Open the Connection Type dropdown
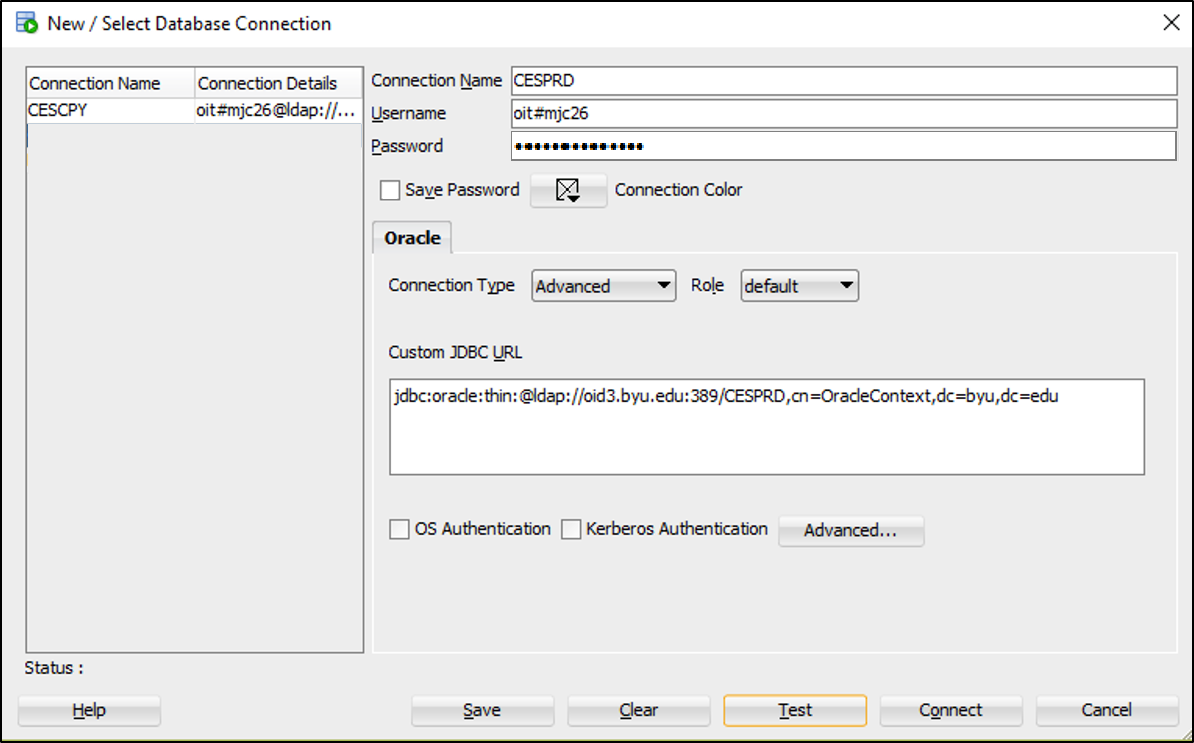This screenshot has height=743, width=1194. (603, 285)
